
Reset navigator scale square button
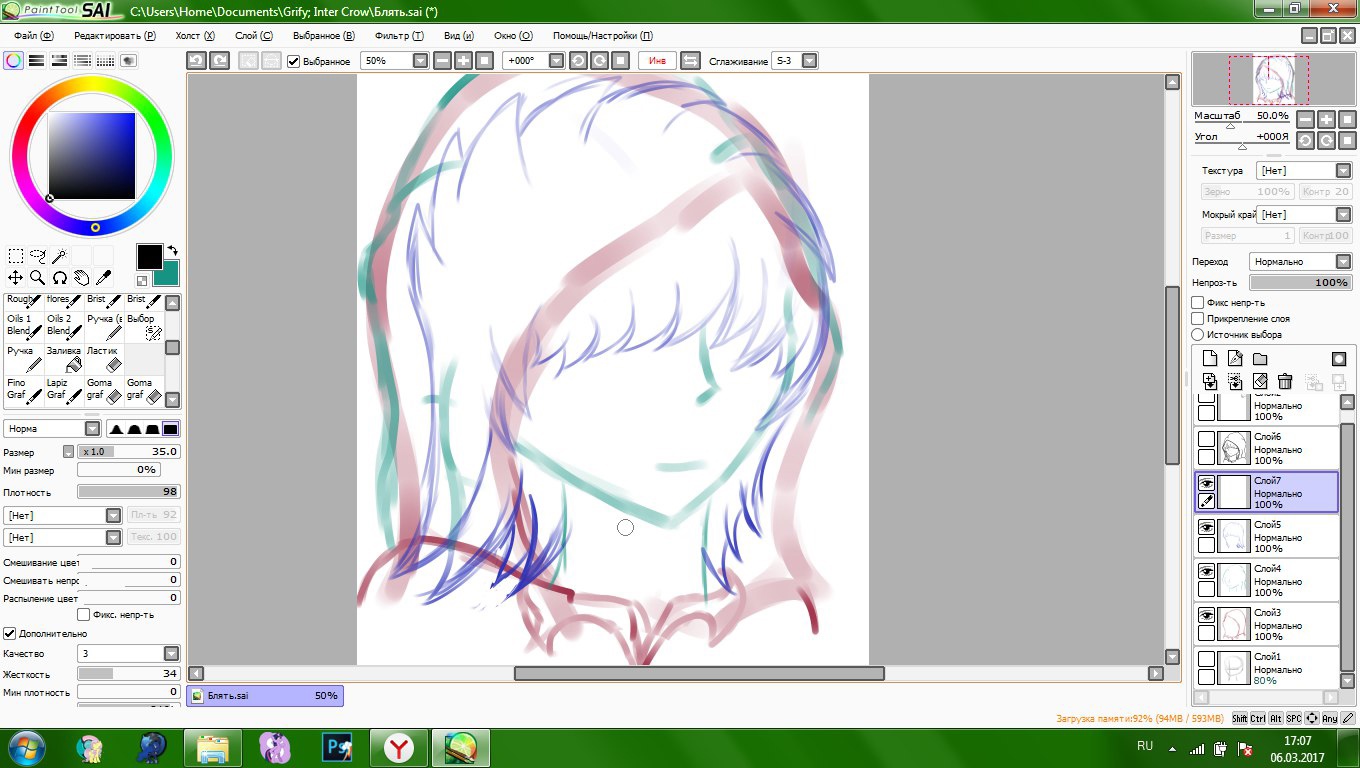click(x=1347, y=119)
